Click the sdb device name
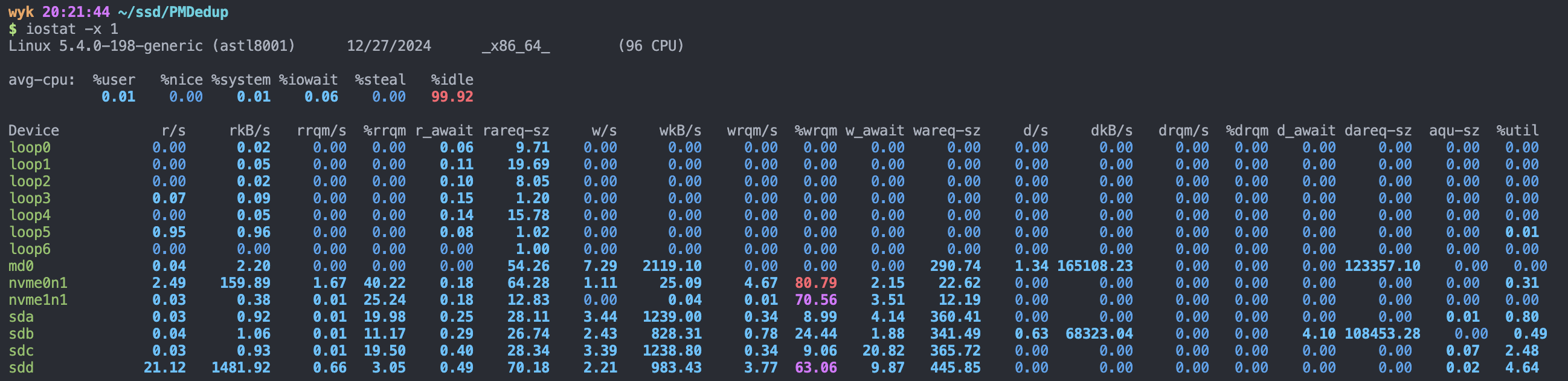 coord(21,334)
